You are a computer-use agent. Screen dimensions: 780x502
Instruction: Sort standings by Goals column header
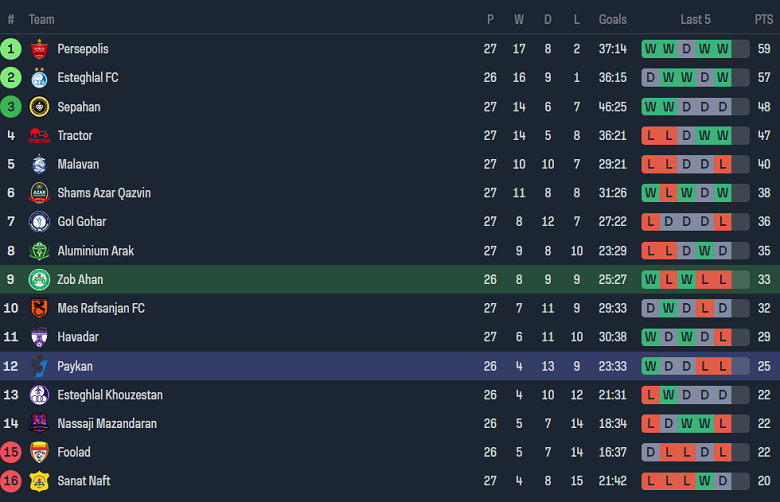(x=613, y=19)
